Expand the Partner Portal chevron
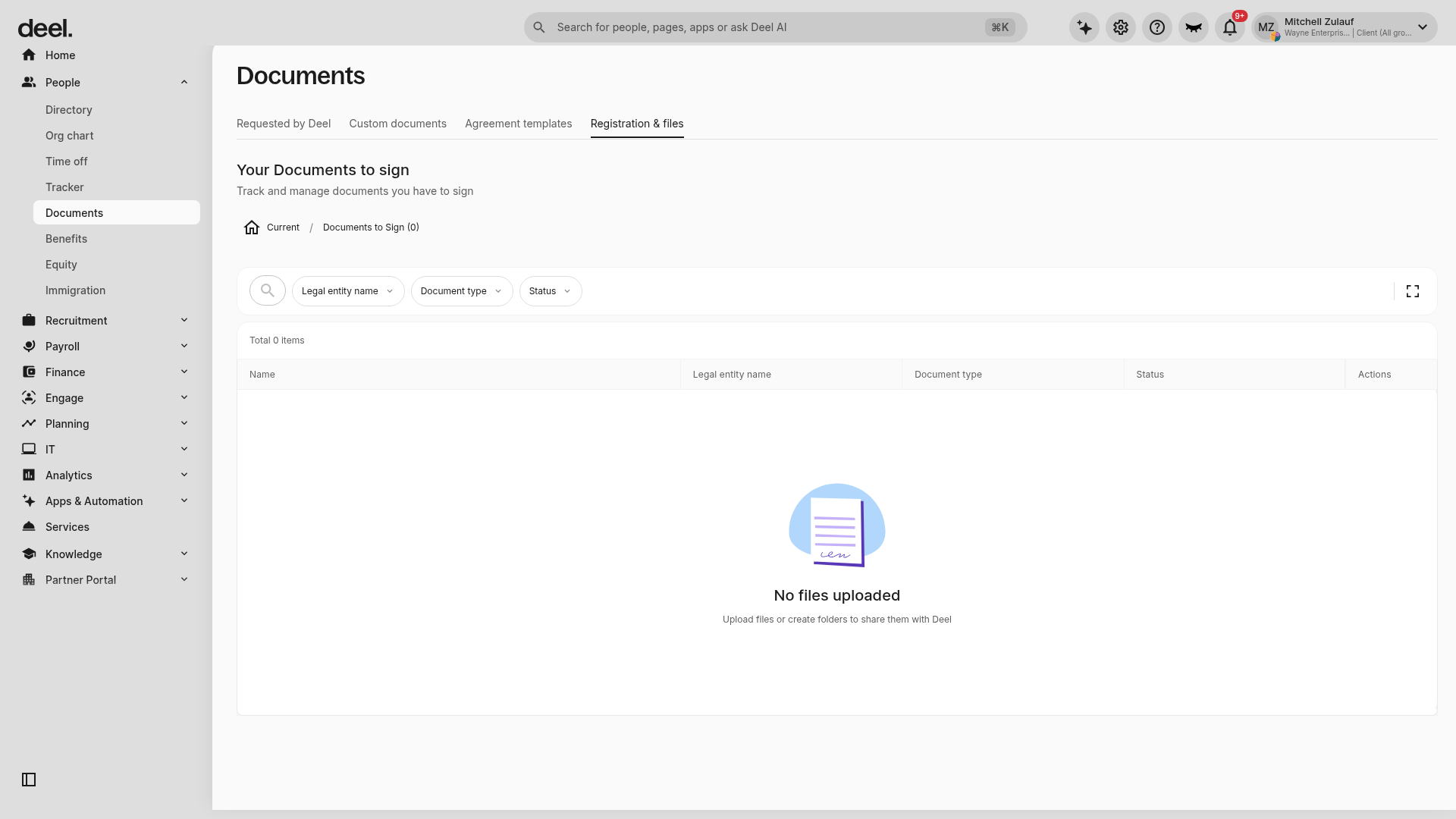The height and width of the screenshot is (819, 1456). coord(184,580)
